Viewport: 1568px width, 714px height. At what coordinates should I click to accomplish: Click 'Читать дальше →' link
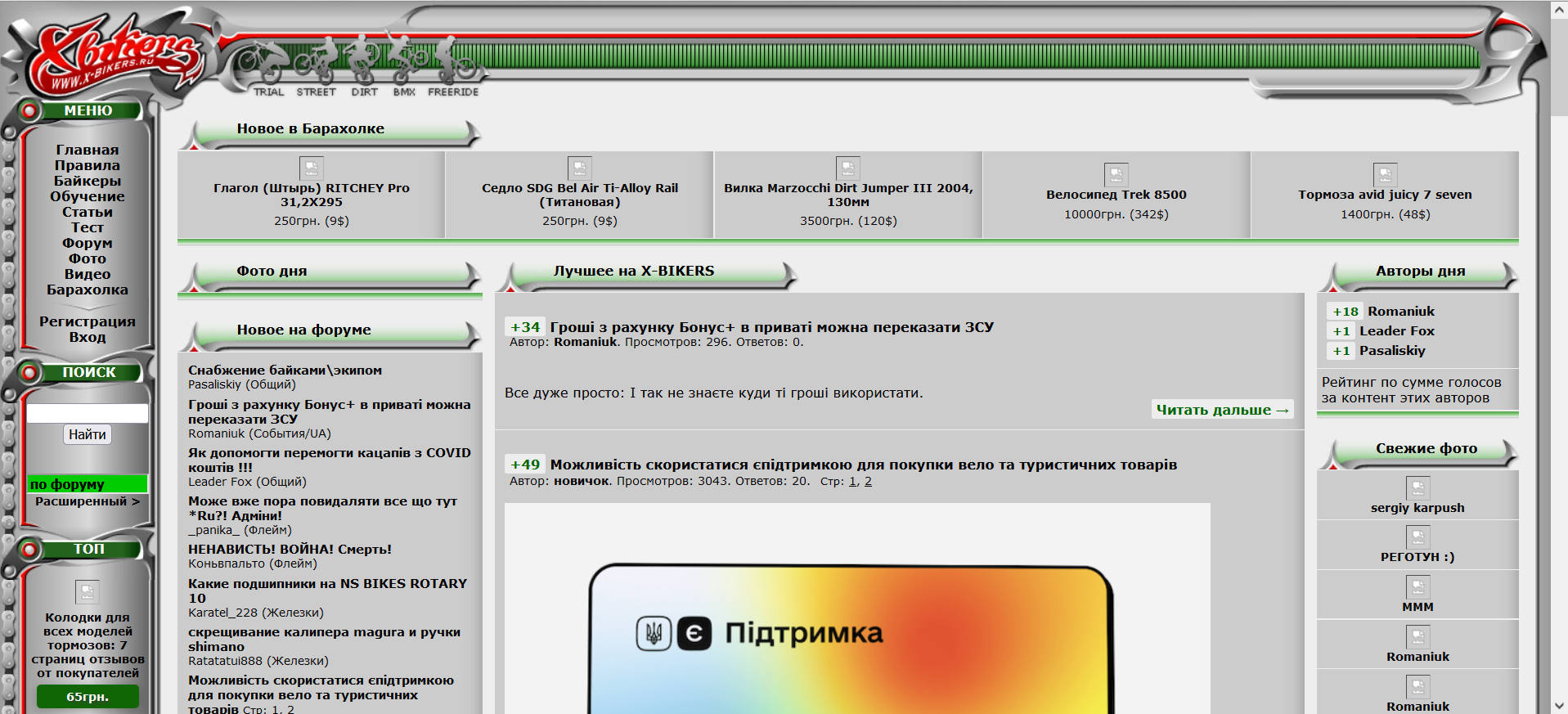pyautogui.click(x=1223, y=410)
